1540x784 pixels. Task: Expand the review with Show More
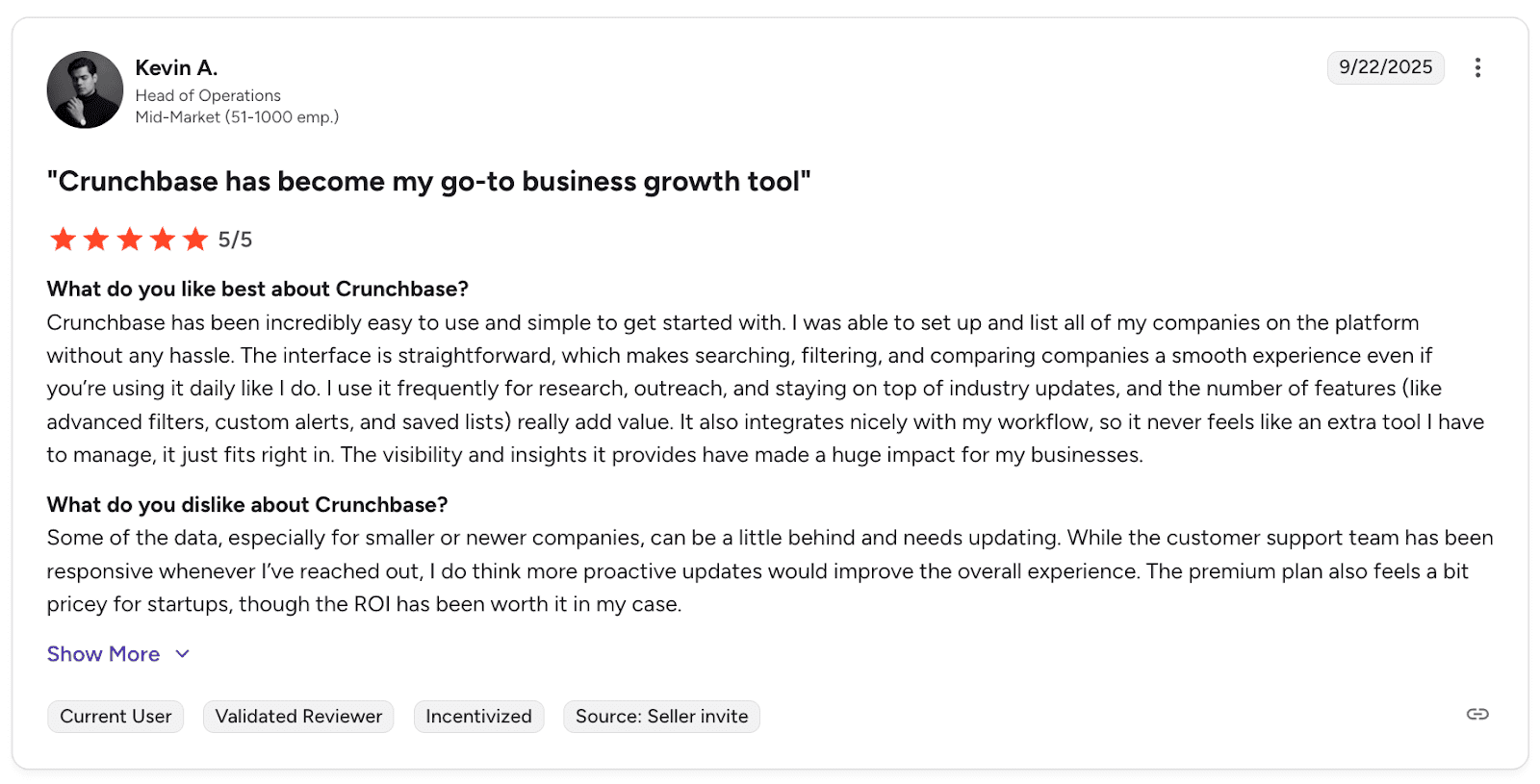[x=104, y=654]
